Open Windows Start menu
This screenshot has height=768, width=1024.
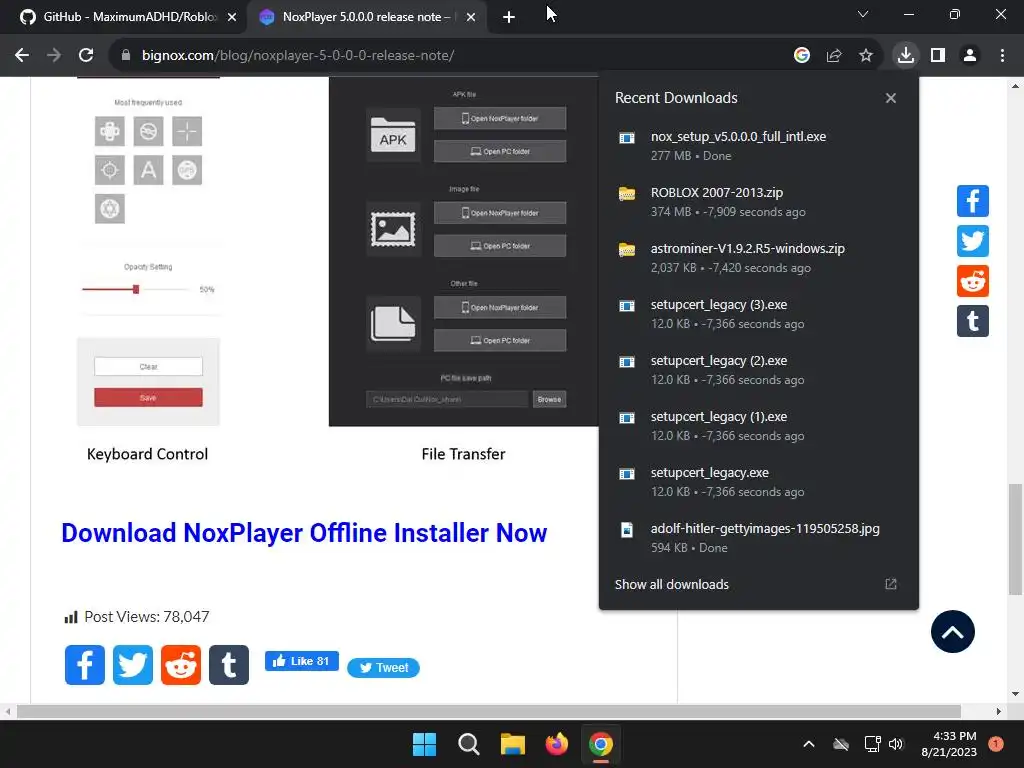click(x=424, y=744)
